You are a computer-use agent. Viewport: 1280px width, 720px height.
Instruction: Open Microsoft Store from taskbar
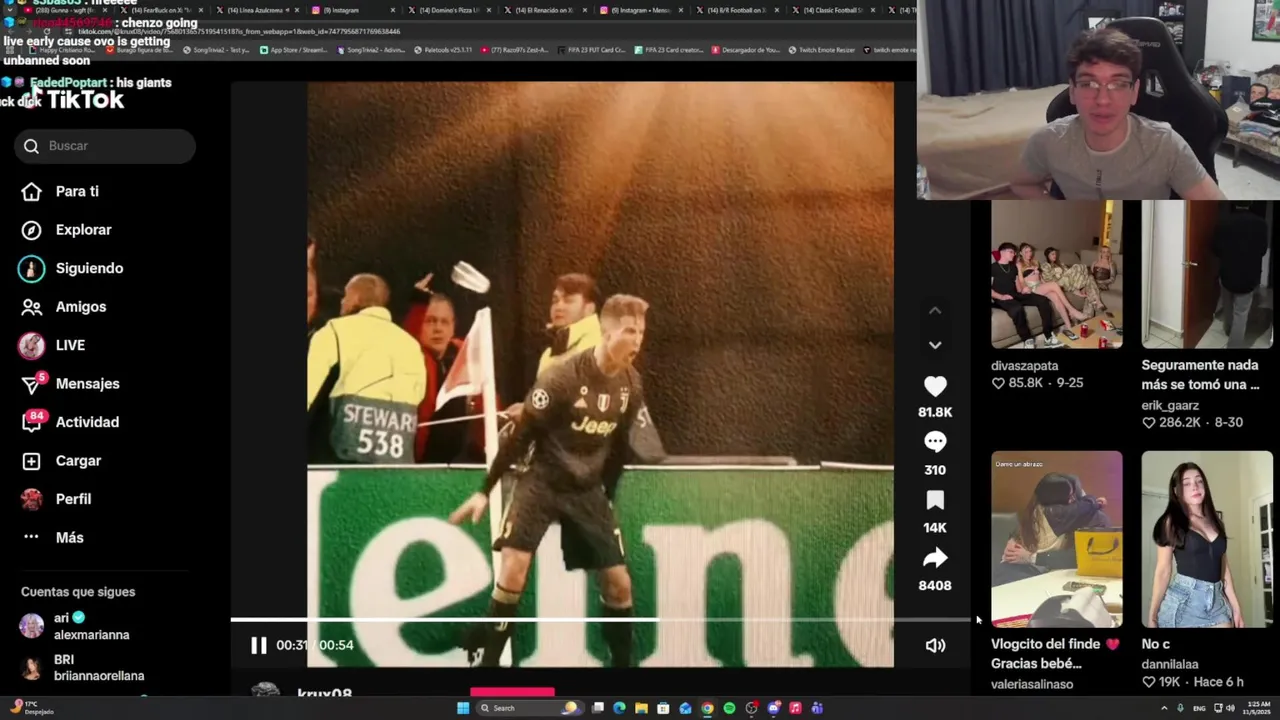pyautogui.click(x=663, y=708)
